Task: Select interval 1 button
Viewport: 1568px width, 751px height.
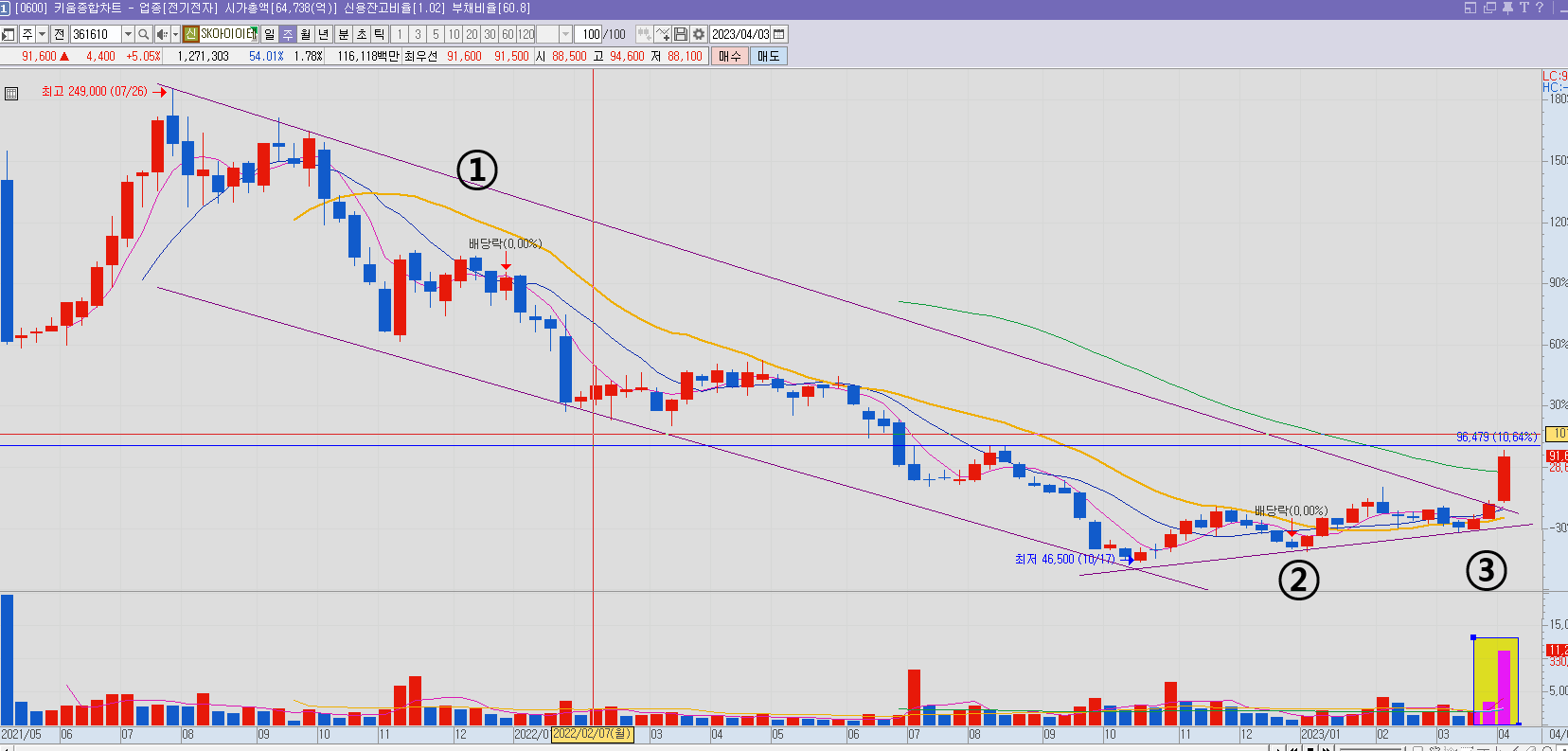Action: (400, 34)
